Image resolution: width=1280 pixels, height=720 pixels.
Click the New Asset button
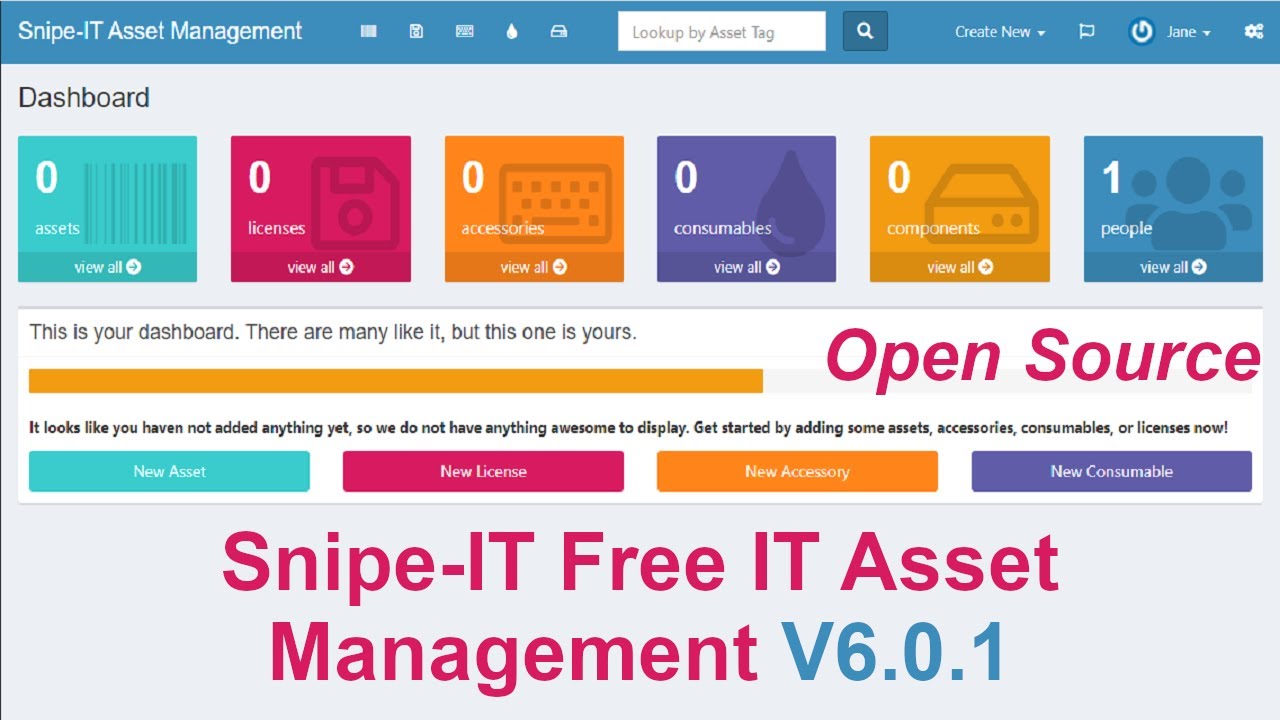coord(169,471)
